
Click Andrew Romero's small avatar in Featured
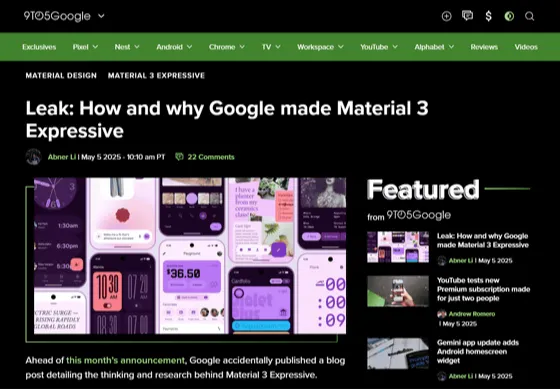pyautogui.click(x=442, y=314)
